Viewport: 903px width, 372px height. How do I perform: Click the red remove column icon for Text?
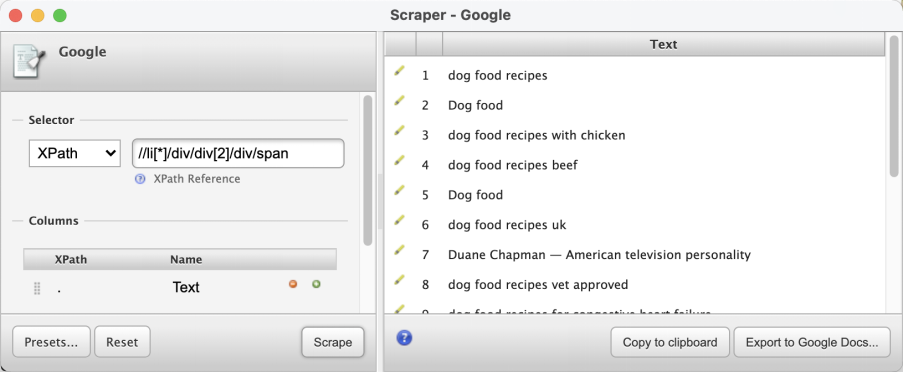[x=293, y=284]
